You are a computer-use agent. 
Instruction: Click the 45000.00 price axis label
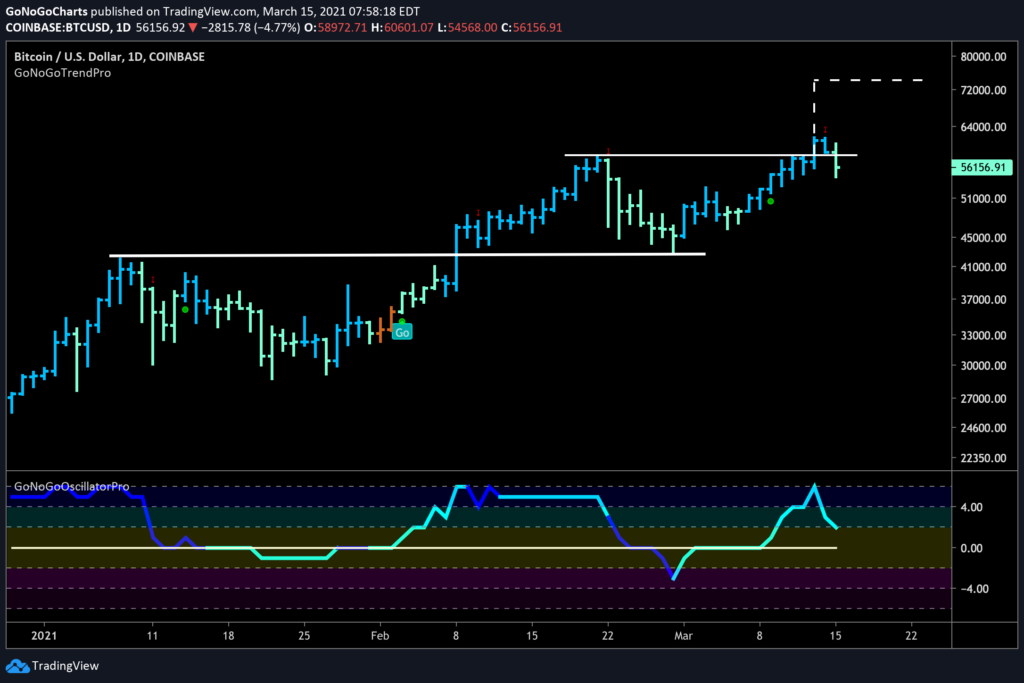click(x=983, y=238)
